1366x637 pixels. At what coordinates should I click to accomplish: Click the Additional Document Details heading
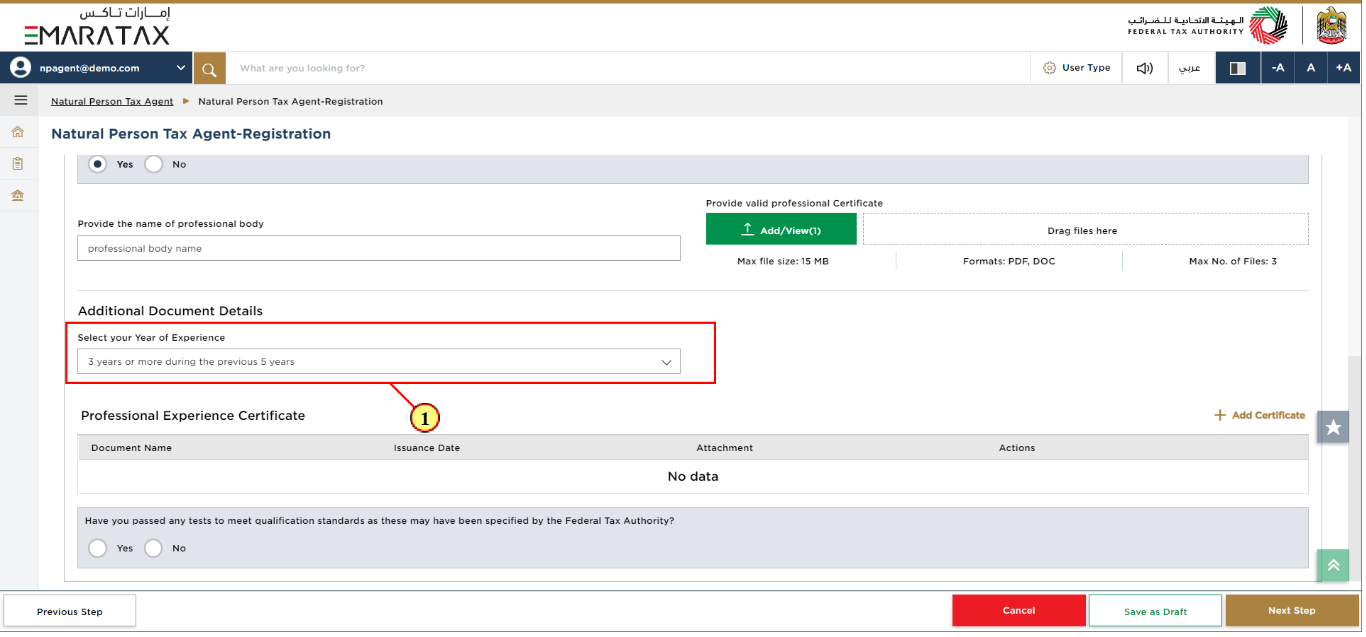pos(170,311)
